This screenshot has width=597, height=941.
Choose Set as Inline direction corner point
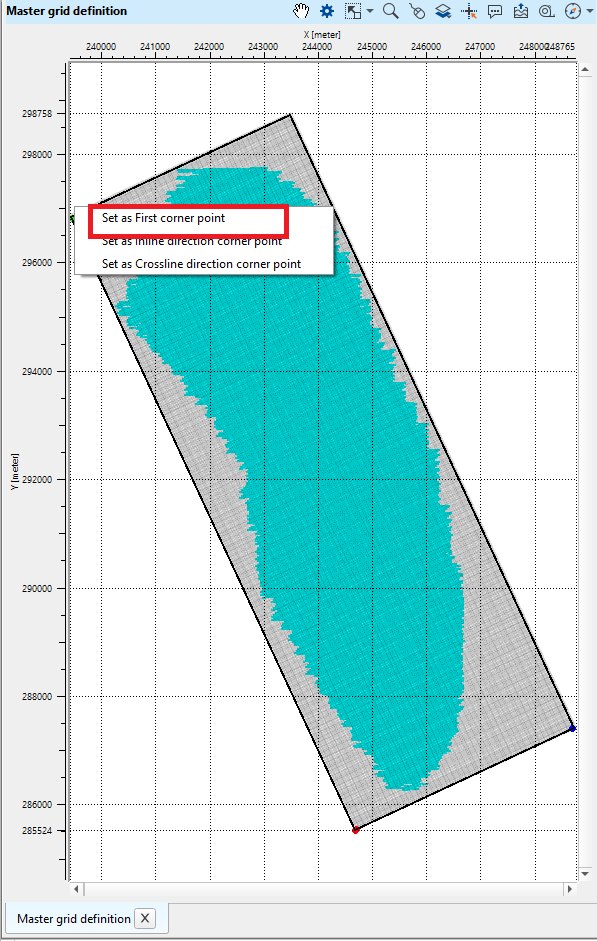(192, 241)
